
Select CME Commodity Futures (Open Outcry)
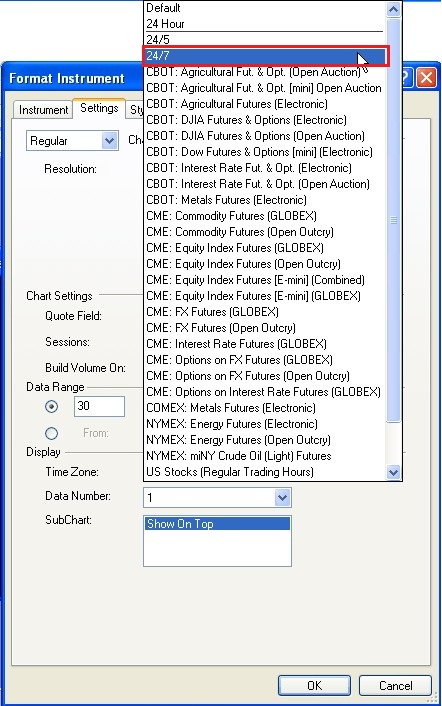point(265,232)
